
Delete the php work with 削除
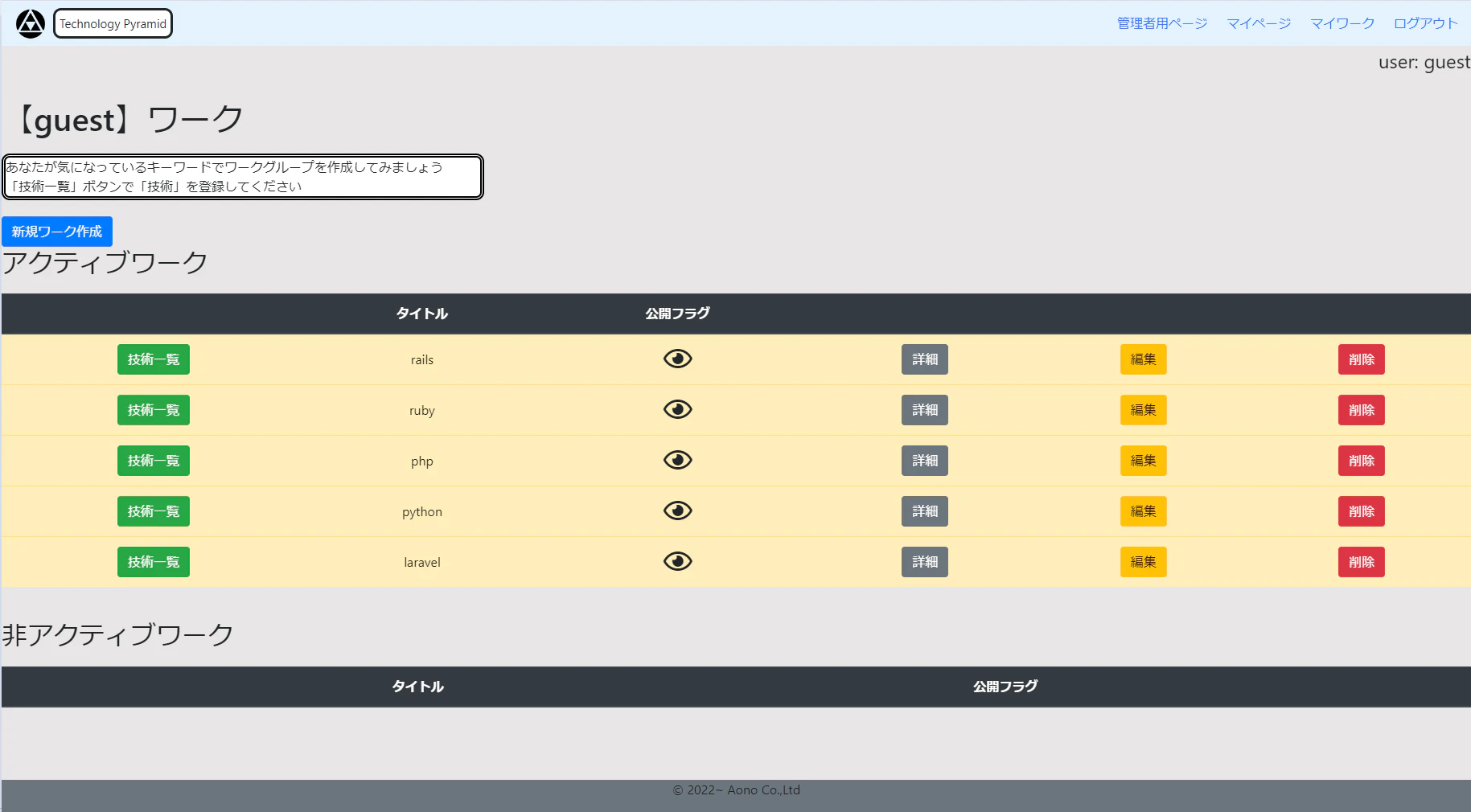tap(1362, 461)
